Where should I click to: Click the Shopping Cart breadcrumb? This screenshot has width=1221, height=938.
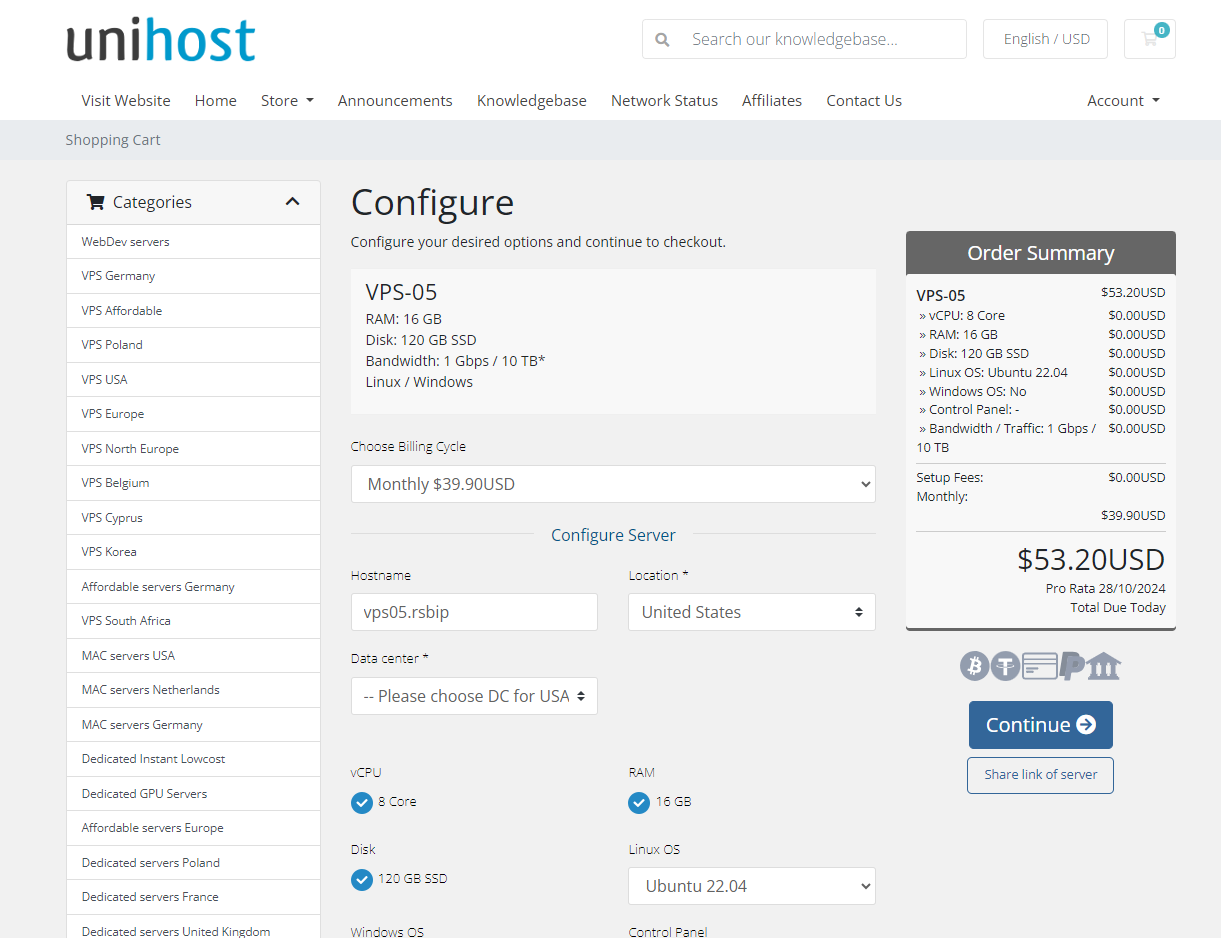pos(113,140)
